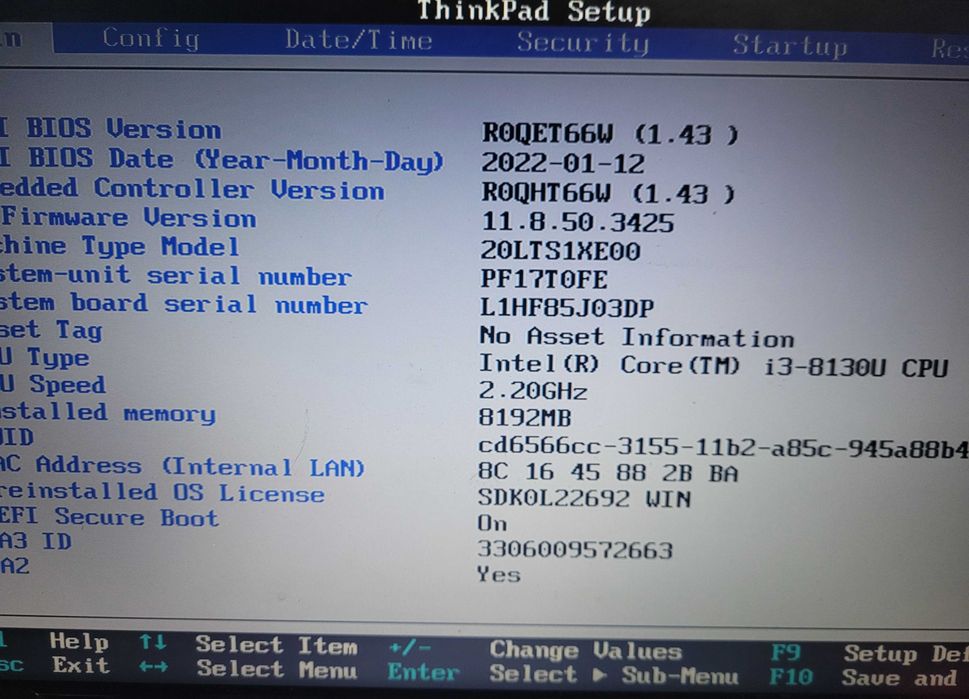This screenshot has height=699, width=969.
Task: Click the UEFI Secure Boot label
Action: tap(109, 517)
